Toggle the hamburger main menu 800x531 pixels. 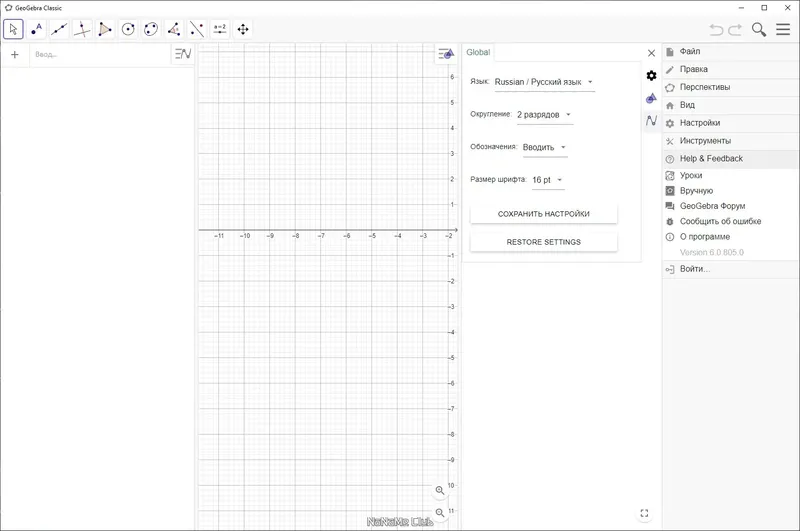click(x=783, y=29)
